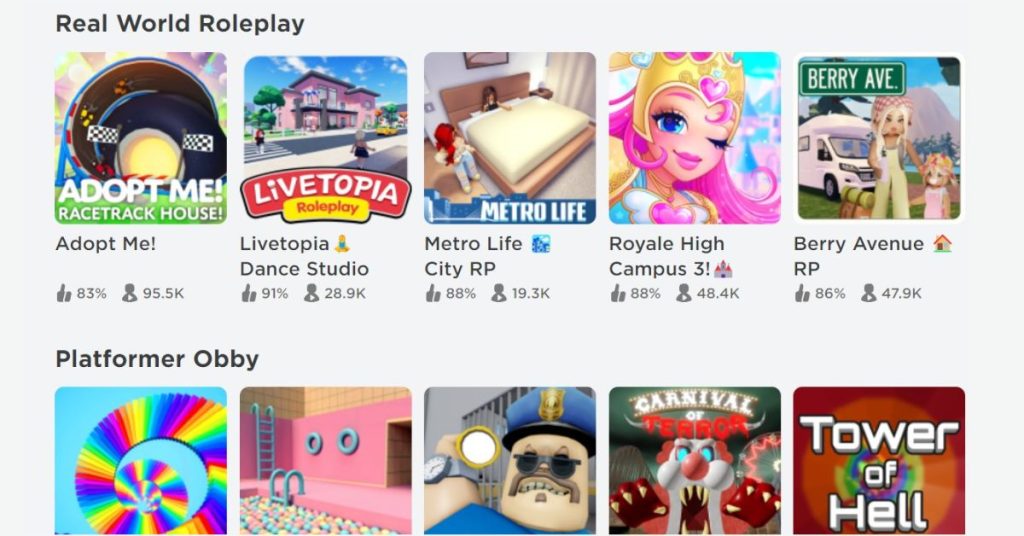Viewport: 1024px width, 536px height.
Task: Click the thumbs-up icon showing 83% for Adopt Me!
Action: (63, 293)
